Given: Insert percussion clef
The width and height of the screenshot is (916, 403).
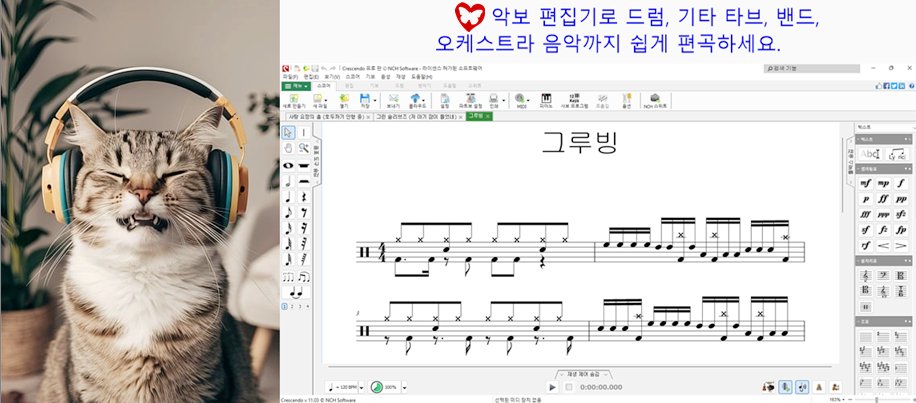Looking at the screenshot, I should 866,307.
